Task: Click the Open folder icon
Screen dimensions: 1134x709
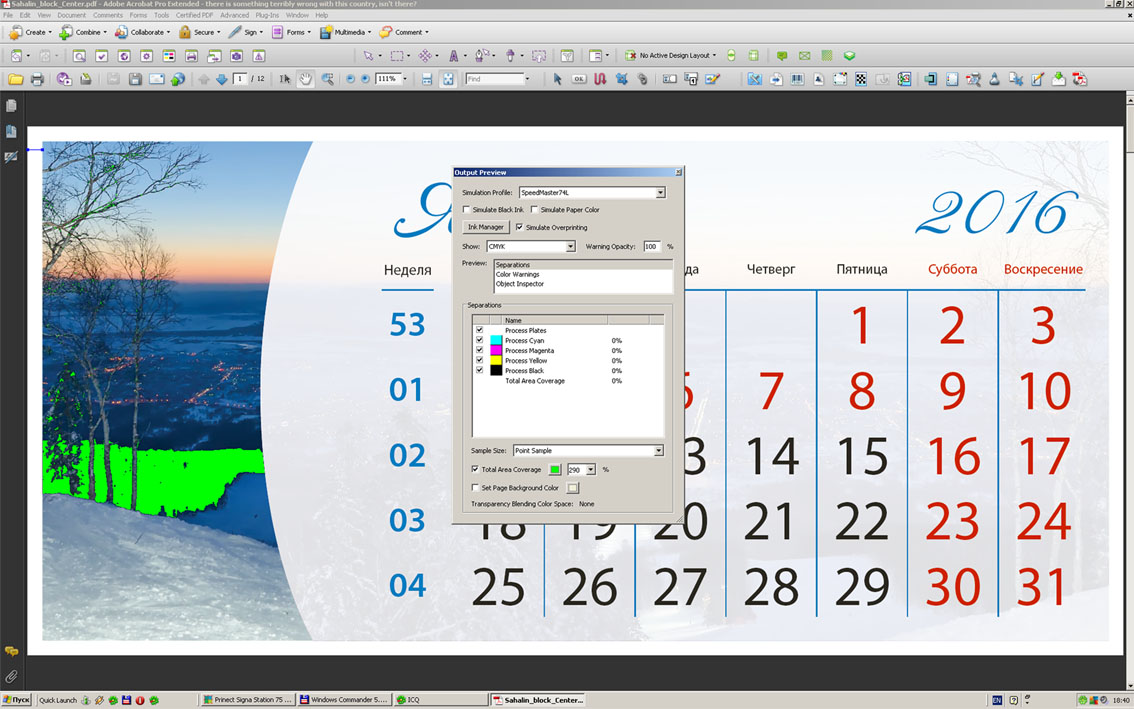Action: point(15,79)
